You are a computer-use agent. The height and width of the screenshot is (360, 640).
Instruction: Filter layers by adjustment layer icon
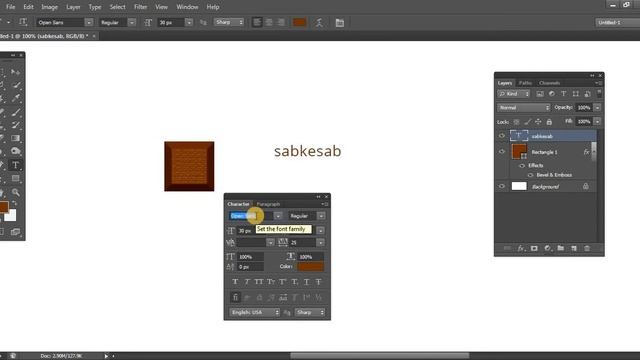(551, 94)
